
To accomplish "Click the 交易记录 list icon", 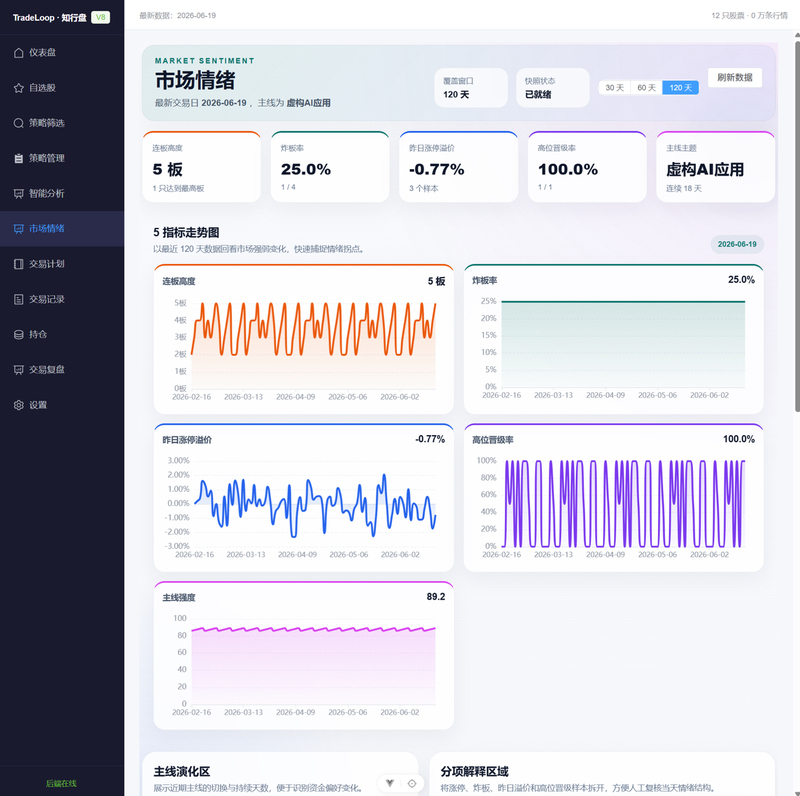I will pyautogui.click(x=18, y=299).
